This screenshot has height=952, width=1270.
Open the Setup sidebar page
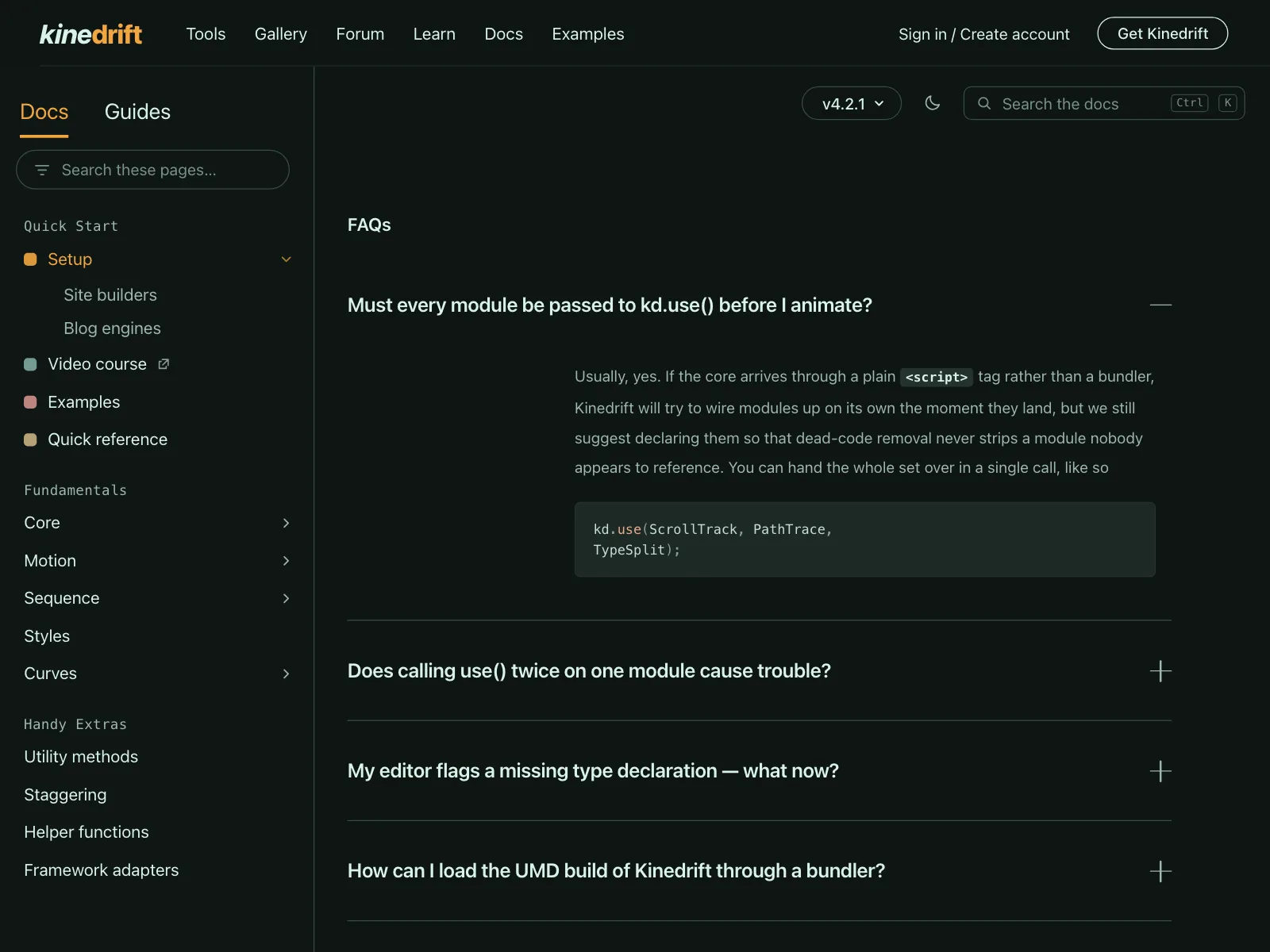70,259
